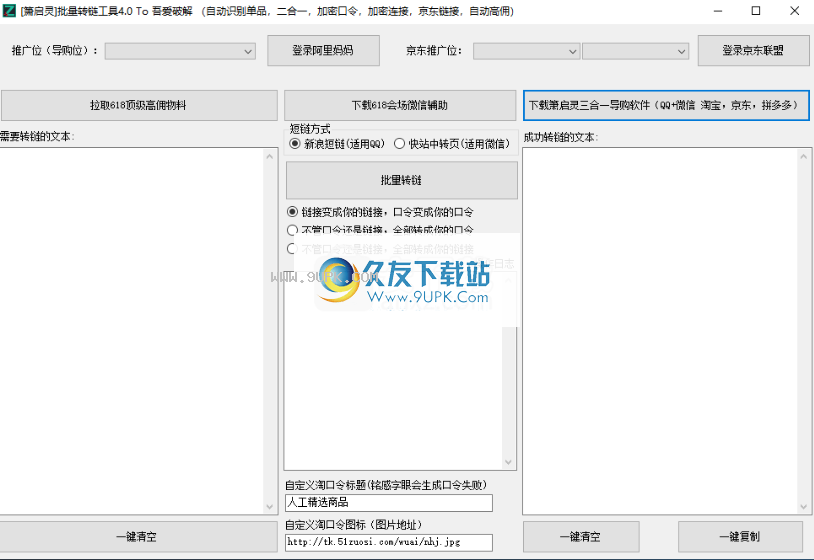This screenshot has height=560, width=814.
Task: Open the first 京东推广位 dropdown
Action: coord(526,51)
